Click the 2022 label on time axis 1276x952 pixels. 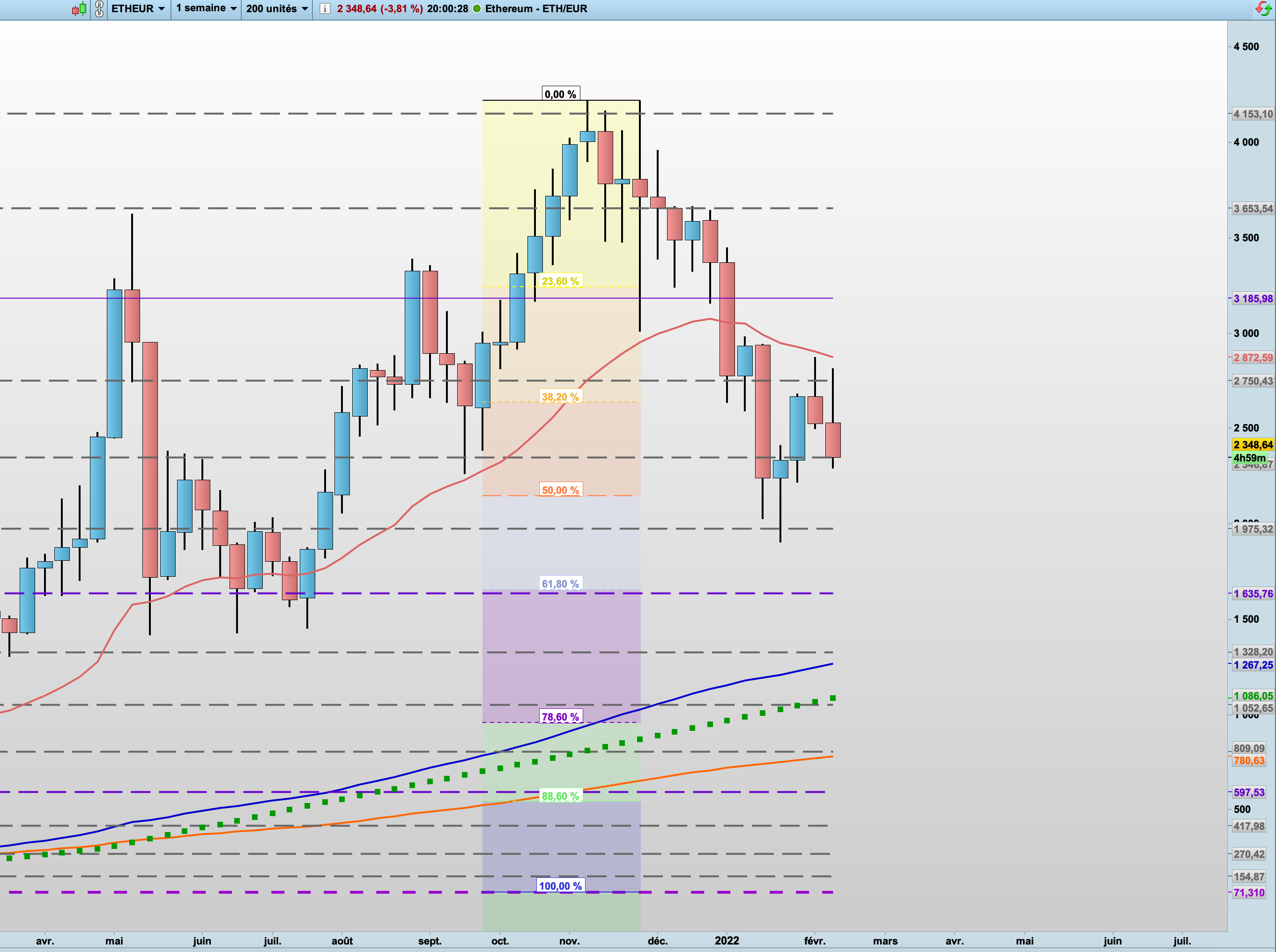[727, 940]
